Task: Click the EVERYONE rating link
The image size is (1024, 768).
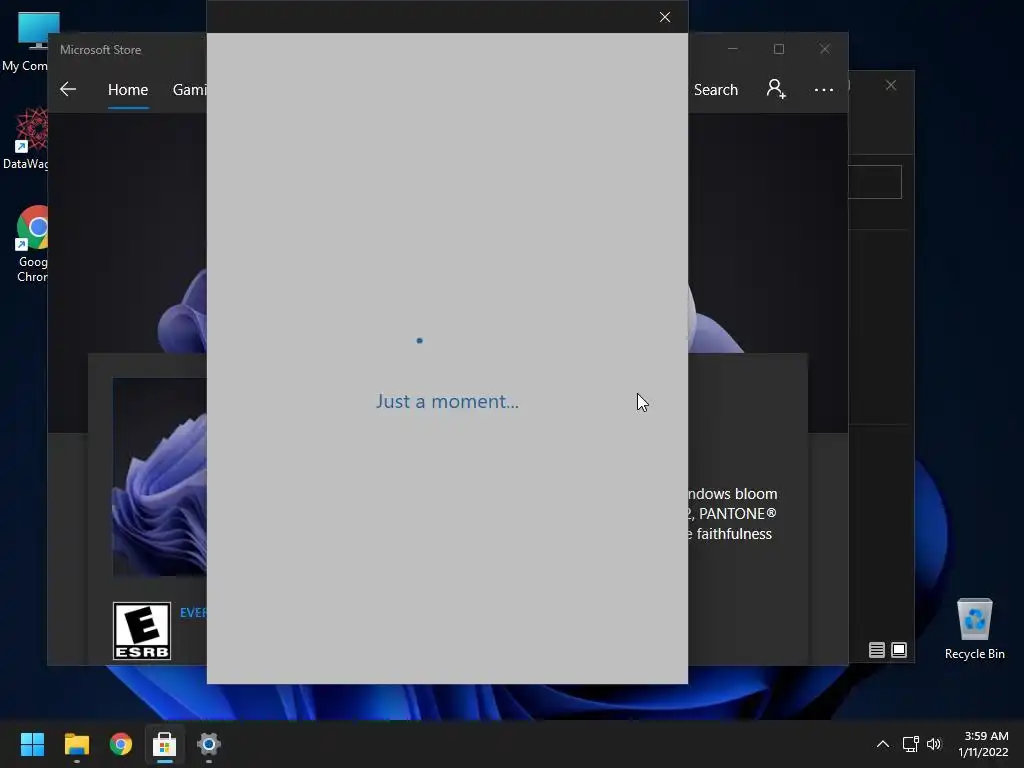Action: coord(193,613)
